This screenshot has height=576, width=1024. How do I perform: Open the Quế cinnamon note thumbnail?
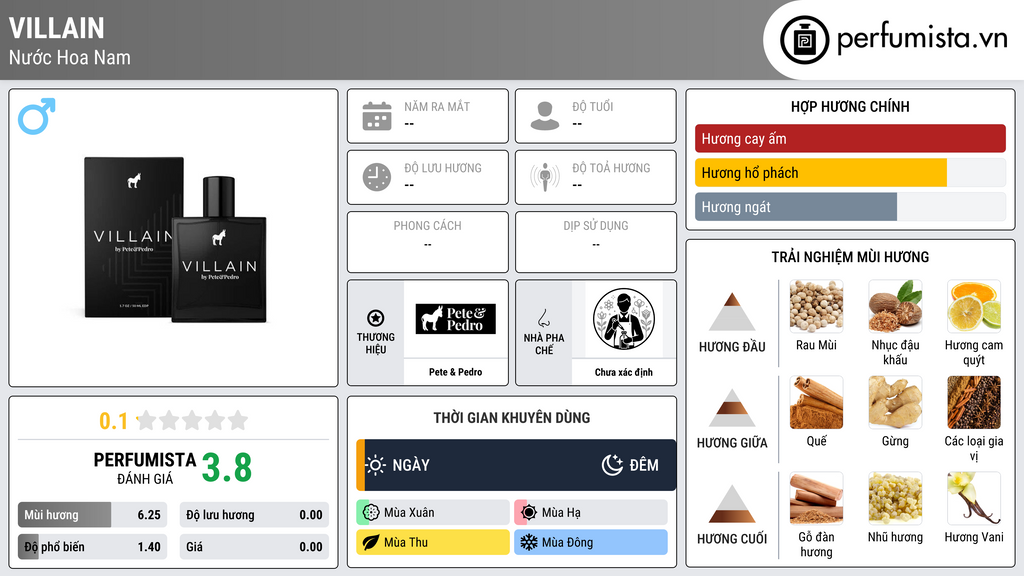tap(816, 402)
